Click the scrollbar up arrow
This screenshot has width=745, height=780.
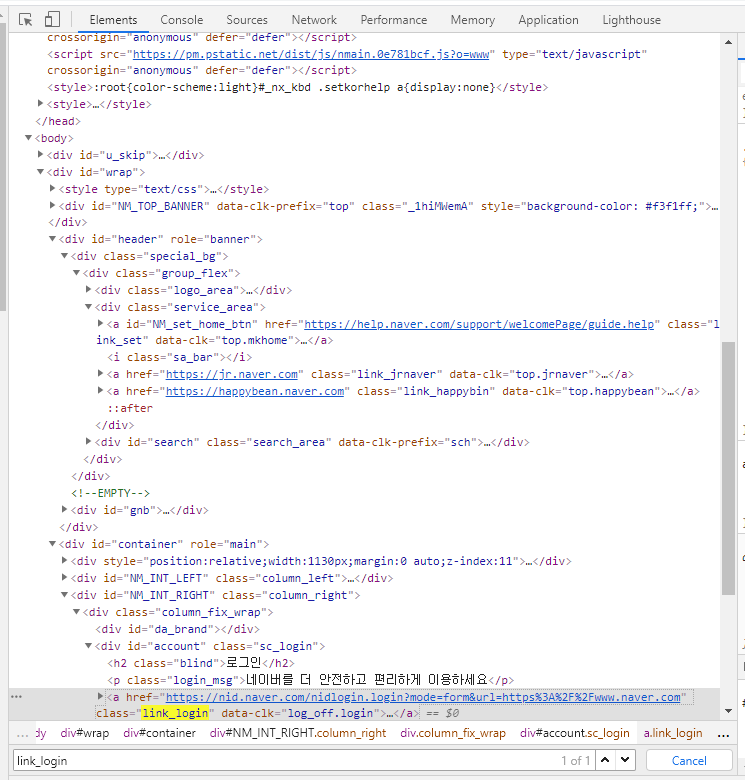pos(729,42)
